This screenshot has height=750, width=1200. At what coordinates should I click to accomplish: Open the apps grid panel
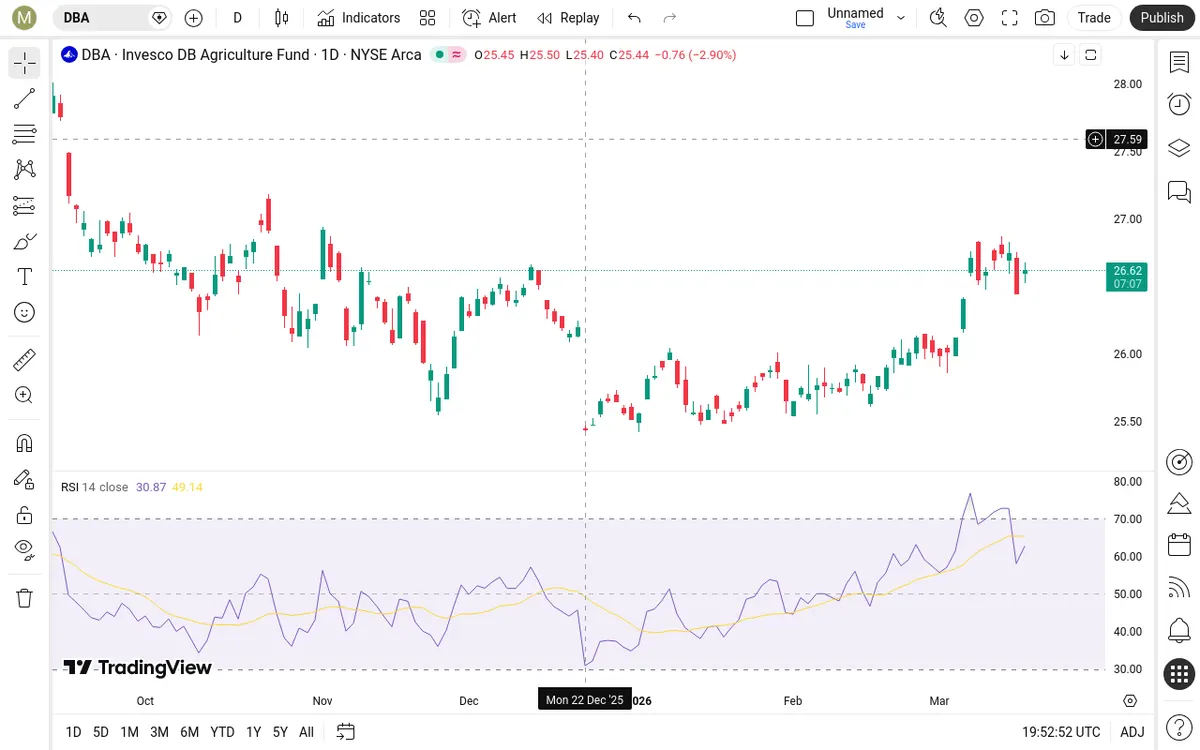click(x=1179, y=674)
